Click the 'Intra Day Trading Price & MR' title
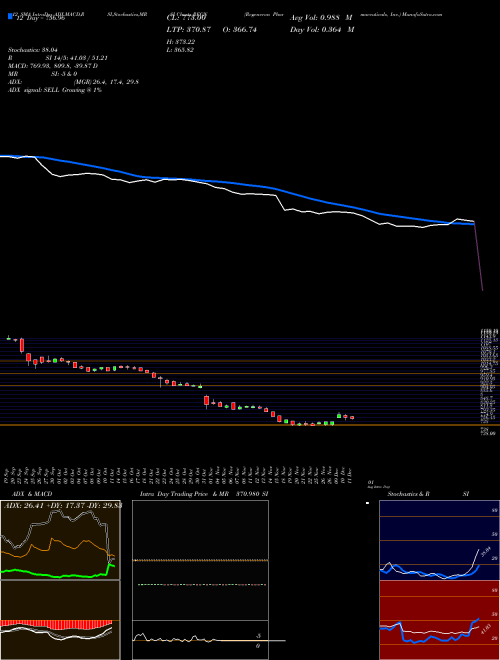Viewport: 500px width, 660px height. (184, 494)
